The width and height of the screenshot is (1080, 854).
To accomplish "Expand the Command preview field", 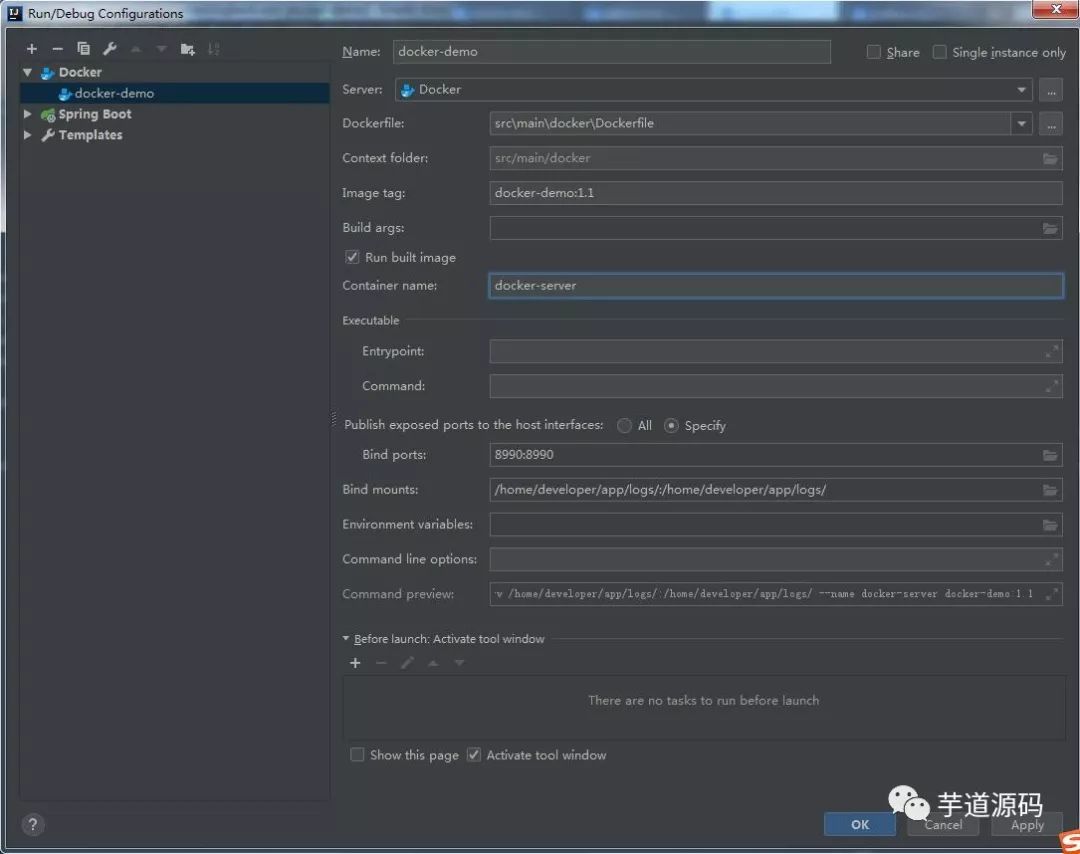I will coord(1052,594).
